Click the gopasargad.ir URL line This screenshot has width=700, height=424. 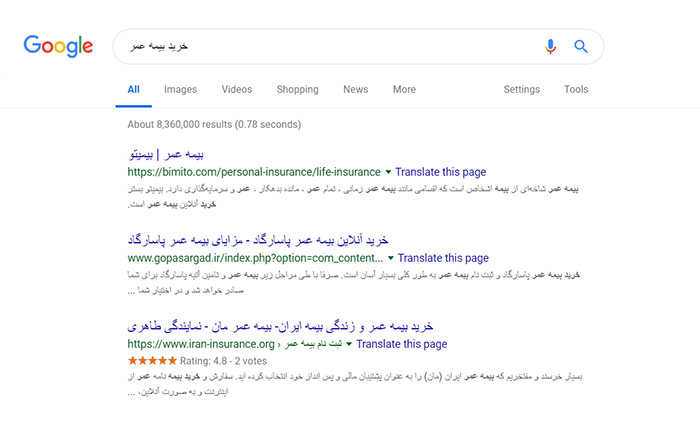tap(255, 258)
